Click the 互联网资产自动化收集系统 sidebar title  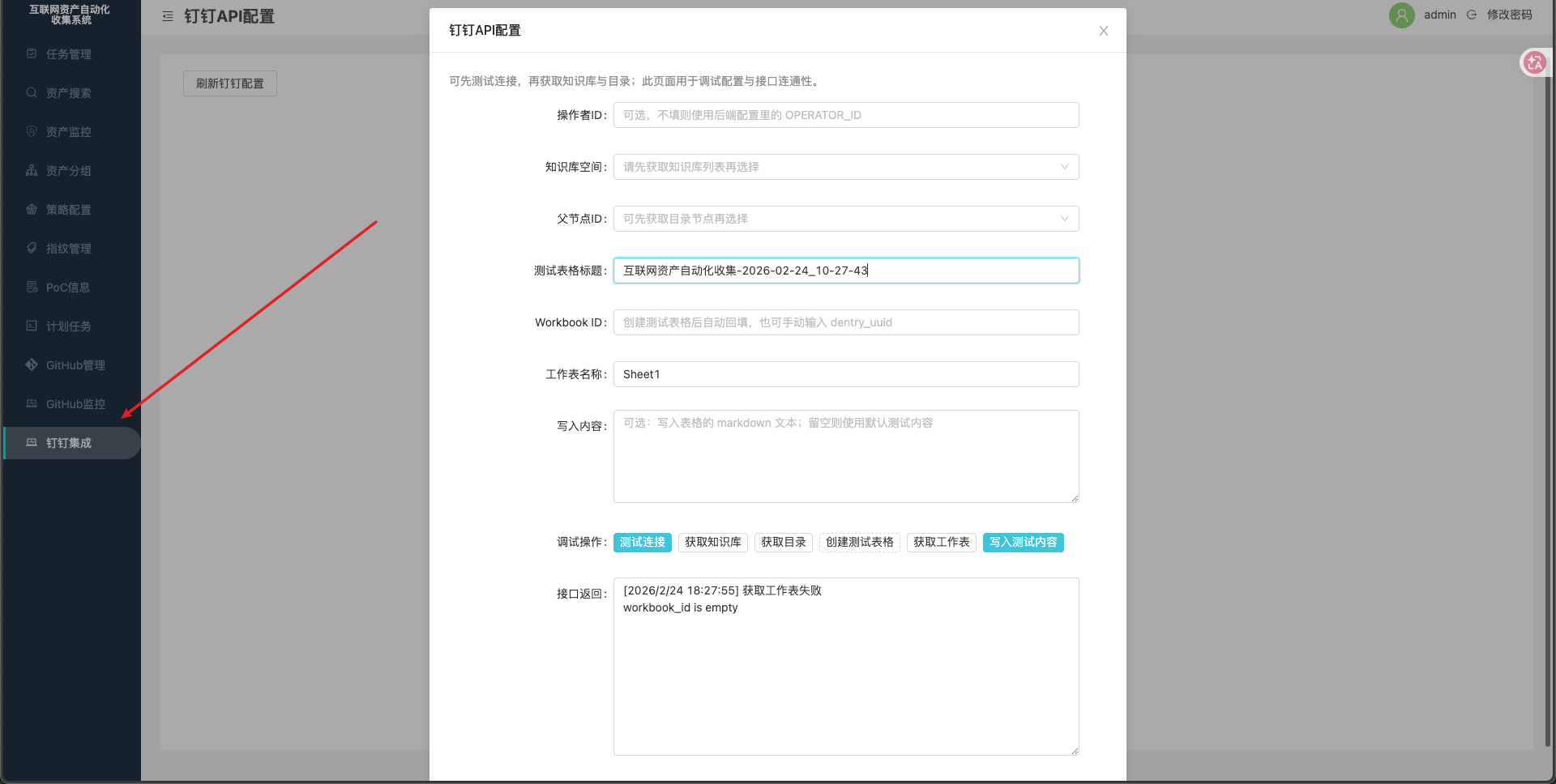point(70,15)
